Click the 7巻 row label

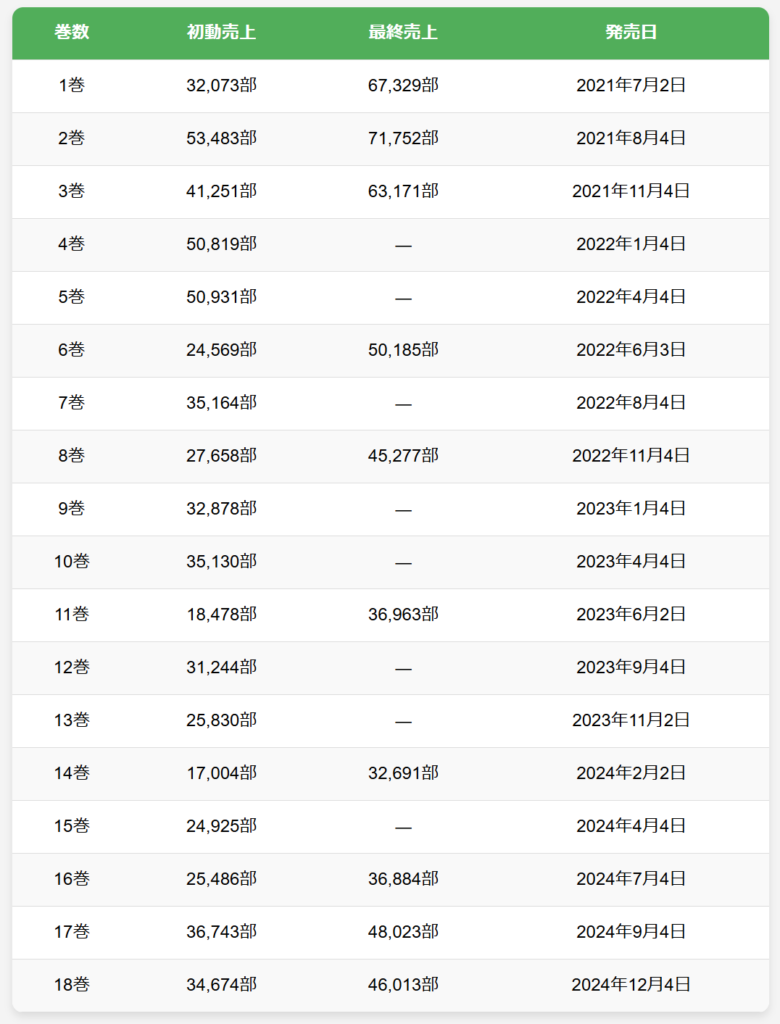[x=72, y=402]
